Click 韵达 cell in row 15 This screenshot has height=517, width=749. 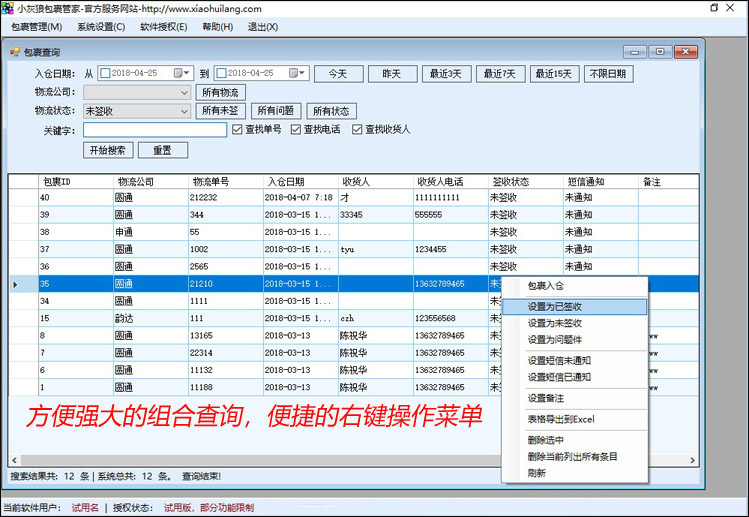150,318
